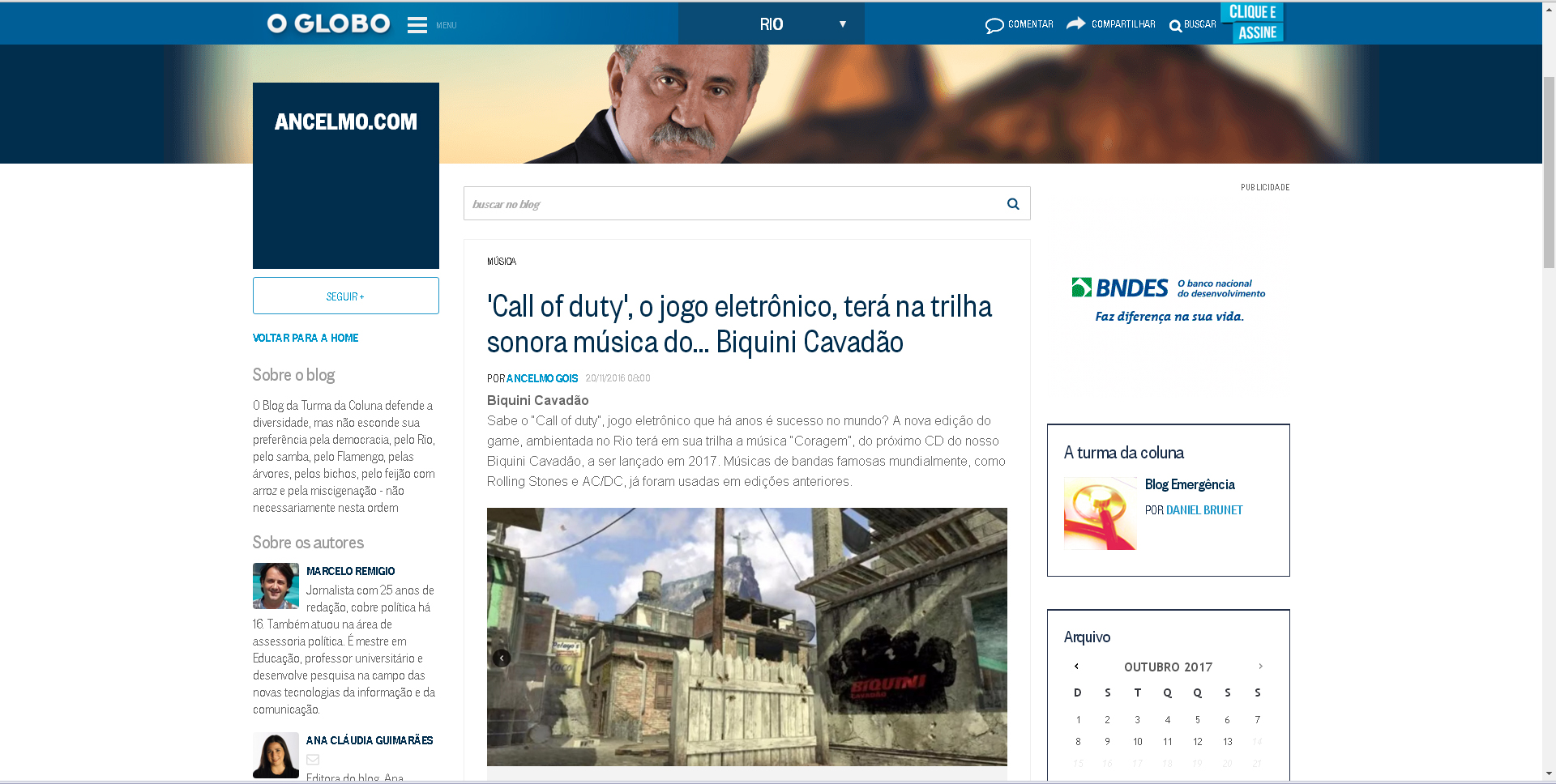Click the Comentar speech bubble icon
Image resolution: width=1556 pixels, height=784 pixels.
point(994,26)
